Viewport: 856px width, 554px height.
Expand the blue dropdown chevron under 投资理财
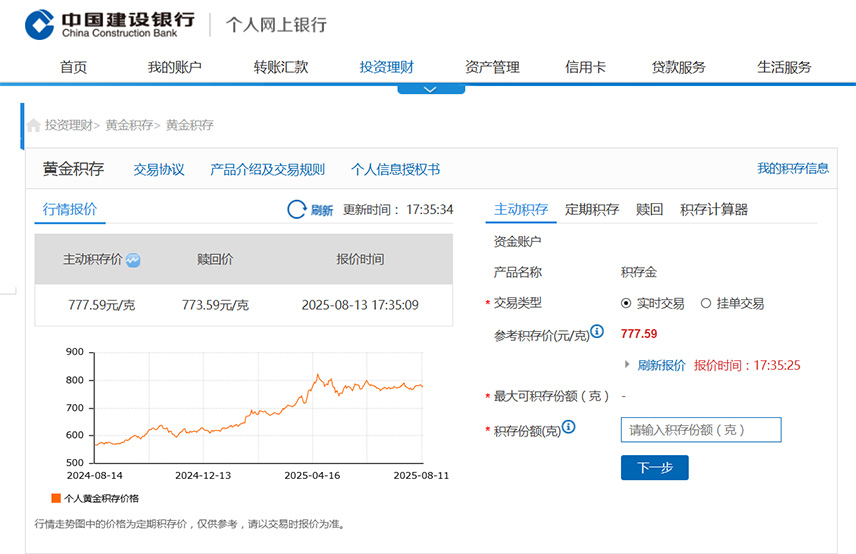click(431, 90)
